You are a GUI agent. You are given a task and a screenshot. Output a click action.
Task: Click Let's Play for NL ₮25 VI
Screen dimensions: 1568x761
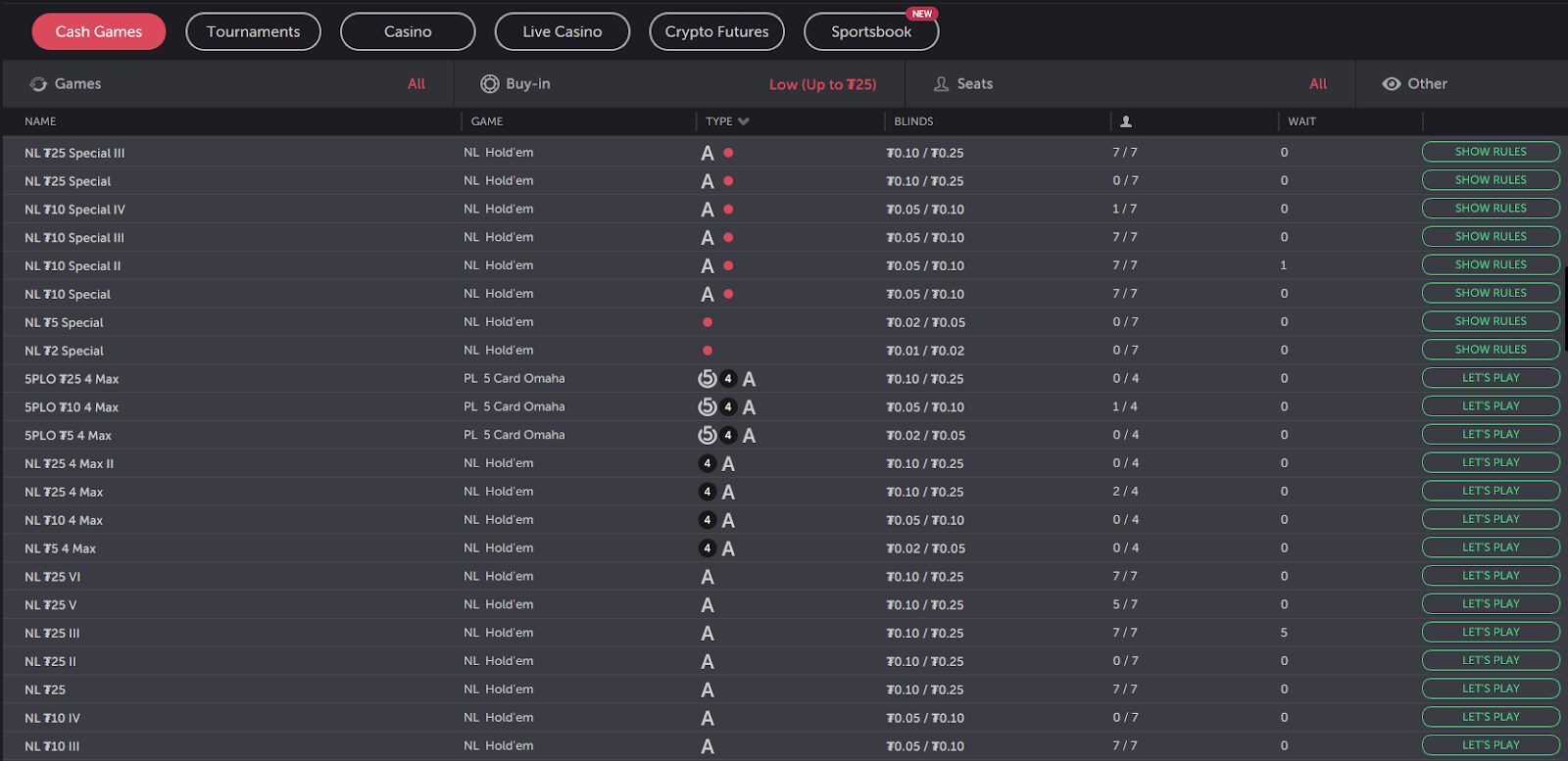[1491, 576]
